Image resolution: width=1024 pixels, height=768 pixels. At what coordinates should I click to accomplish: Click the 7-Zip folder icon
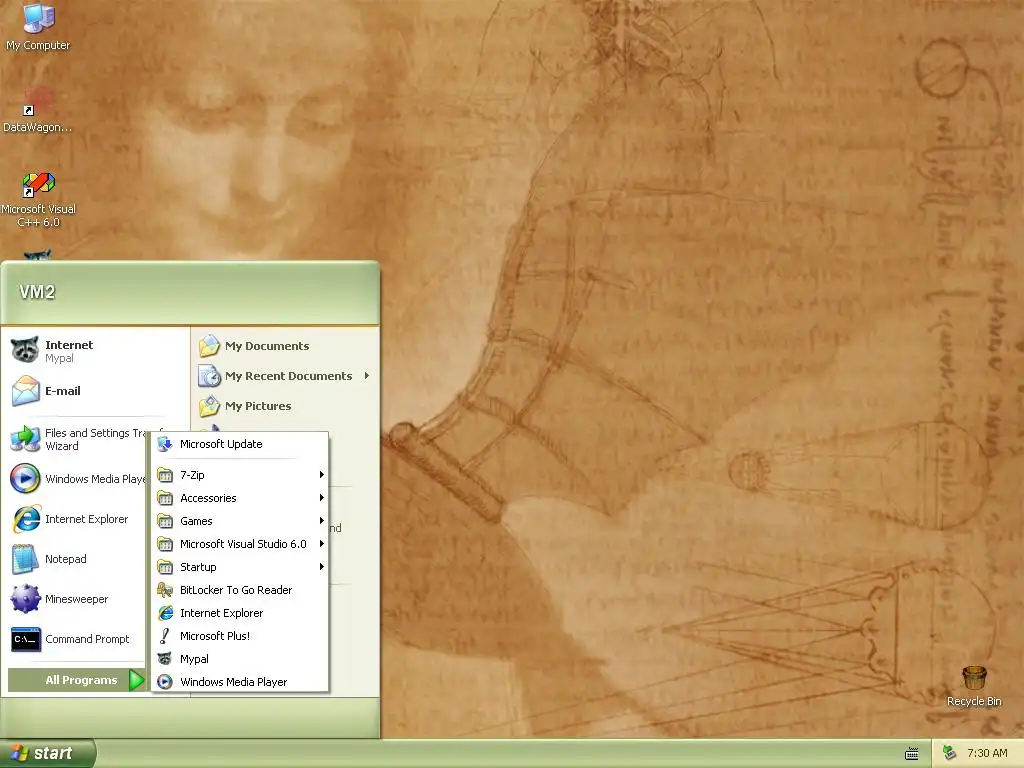coord(165,475)
